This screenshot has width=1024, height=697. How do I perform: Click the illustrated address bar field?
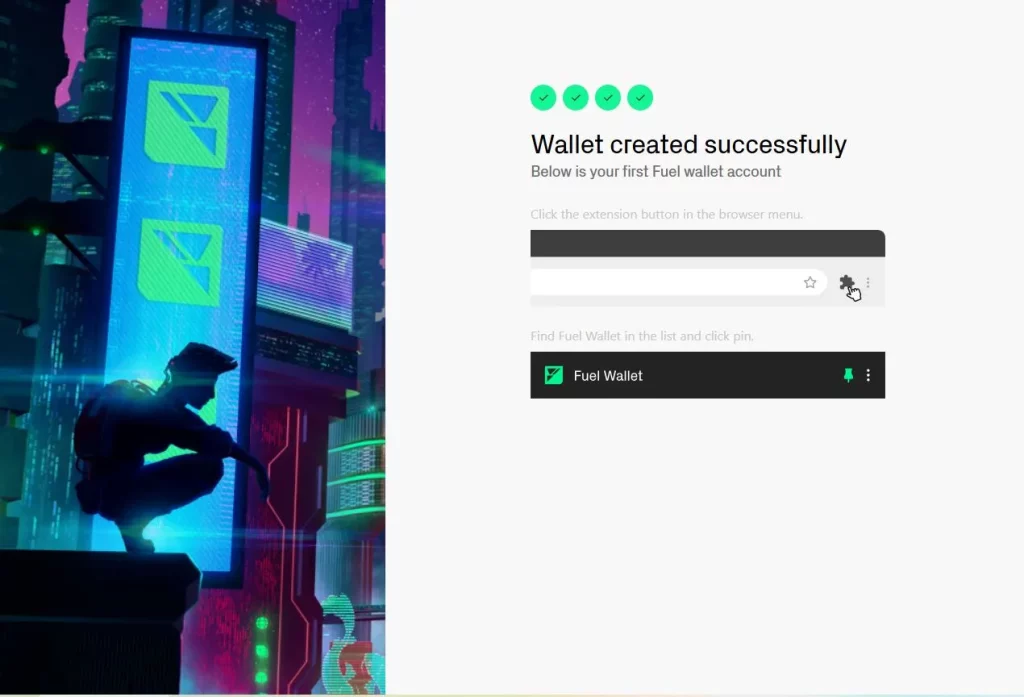tap(679, 282)
